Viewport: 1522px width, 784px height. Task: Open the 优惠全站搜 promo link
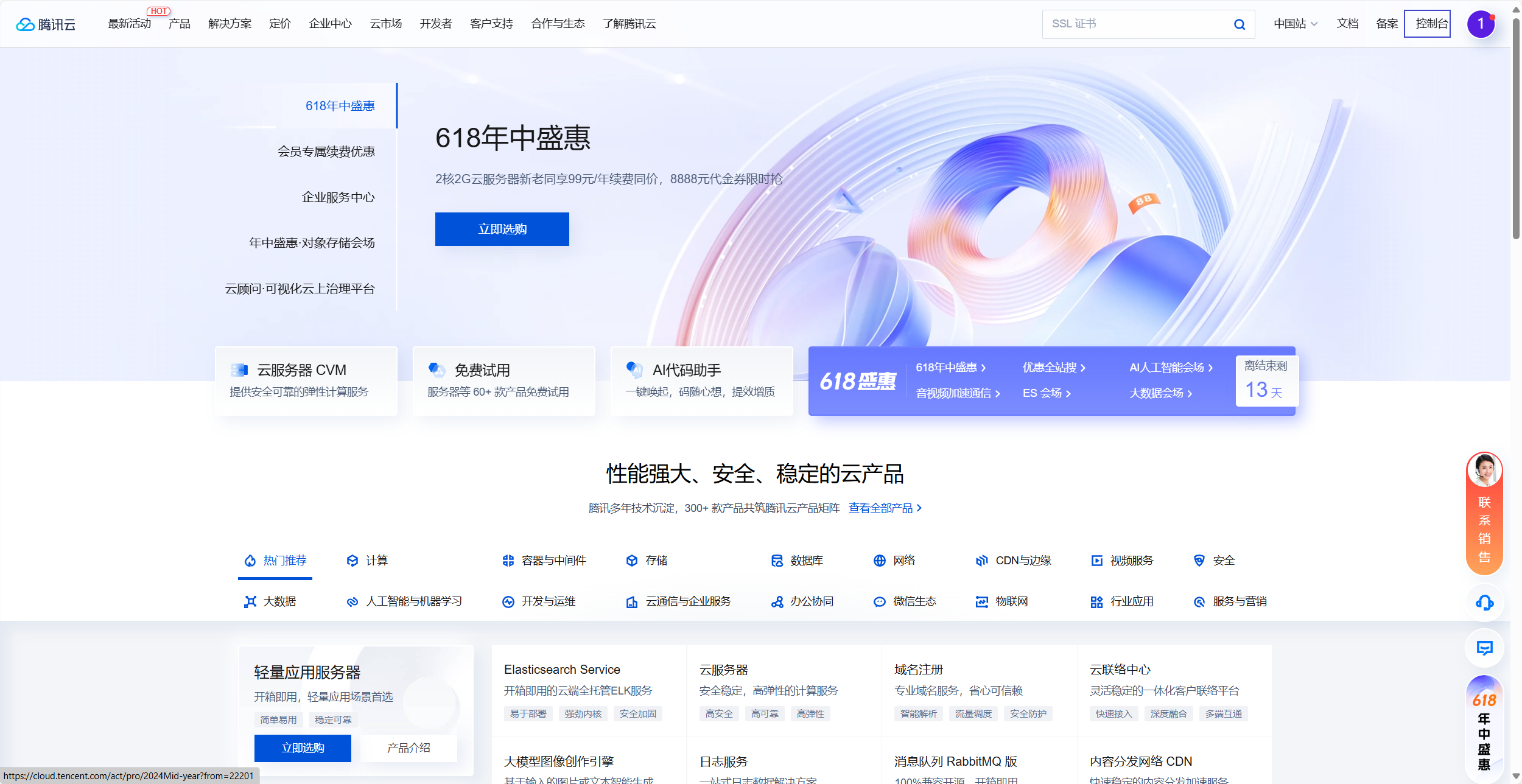click(x=1054, y=368)
